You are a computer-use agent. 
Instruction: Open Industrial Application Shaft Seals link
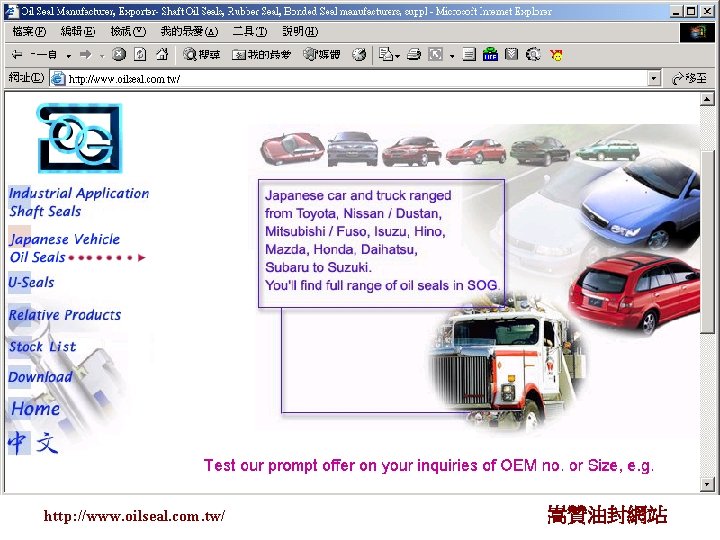point(79,202)
